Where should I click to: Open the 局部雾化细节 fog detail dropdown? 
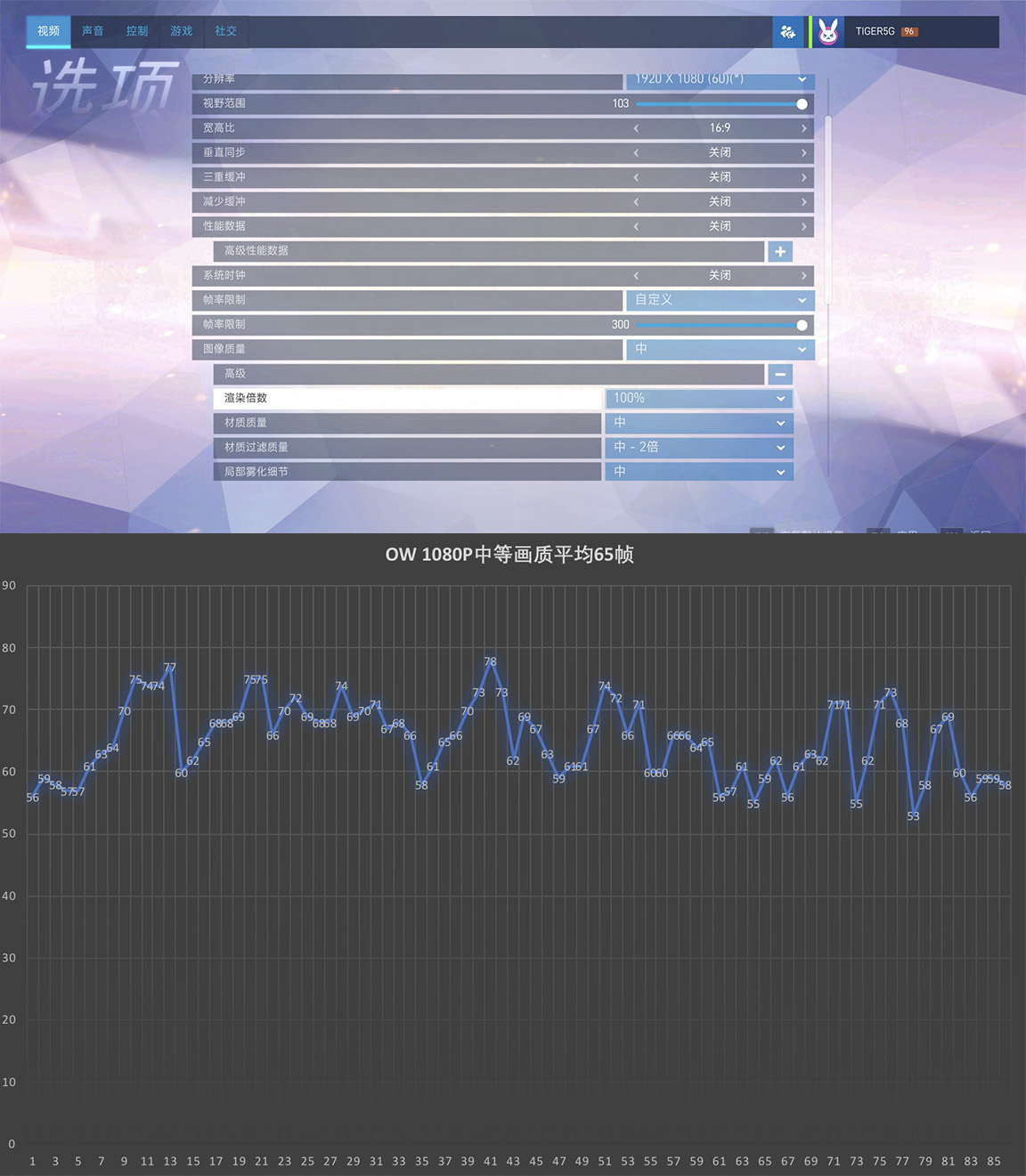coord(698,472)
